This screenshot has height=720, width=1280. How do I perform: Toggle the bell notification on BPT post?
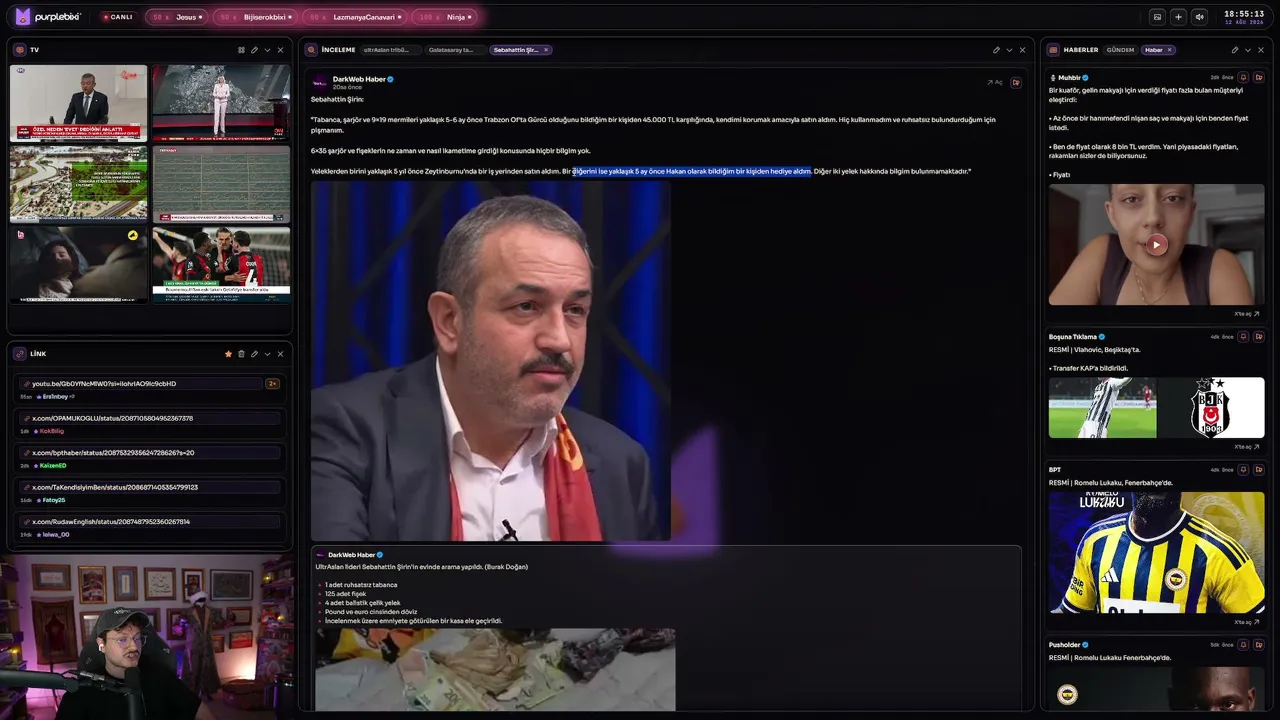[1243, 470]
